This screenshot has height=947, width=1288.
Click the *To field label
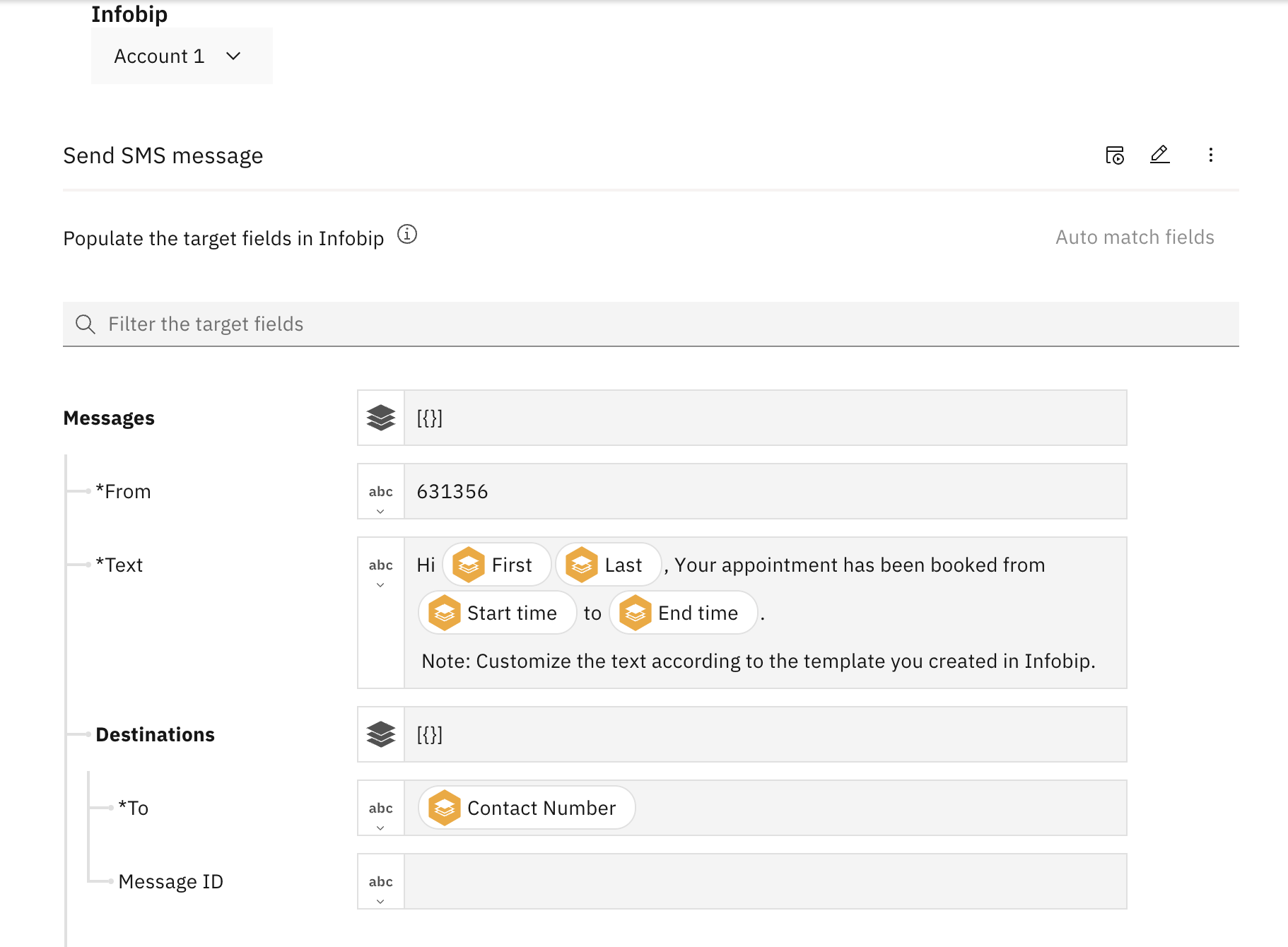(x=134, y=808)
